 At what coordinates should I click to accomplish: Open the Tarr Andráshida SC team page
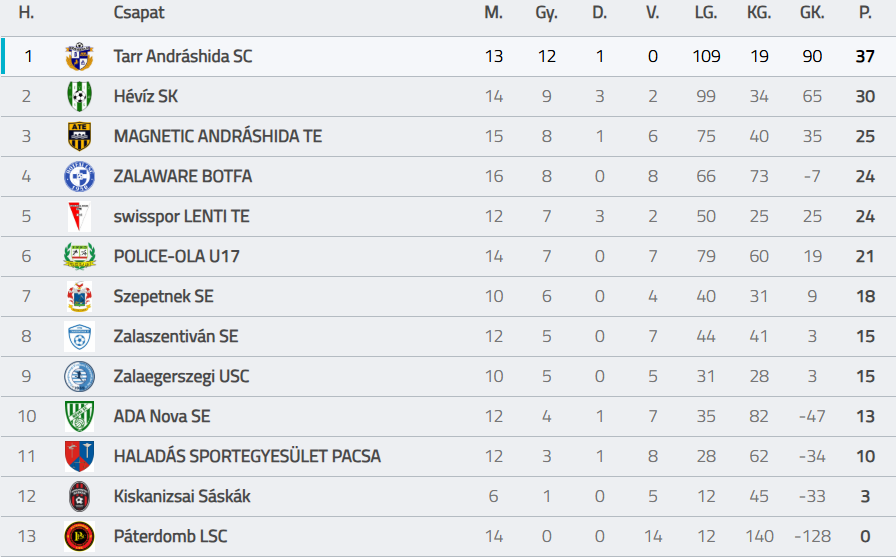tap(183, 57)
